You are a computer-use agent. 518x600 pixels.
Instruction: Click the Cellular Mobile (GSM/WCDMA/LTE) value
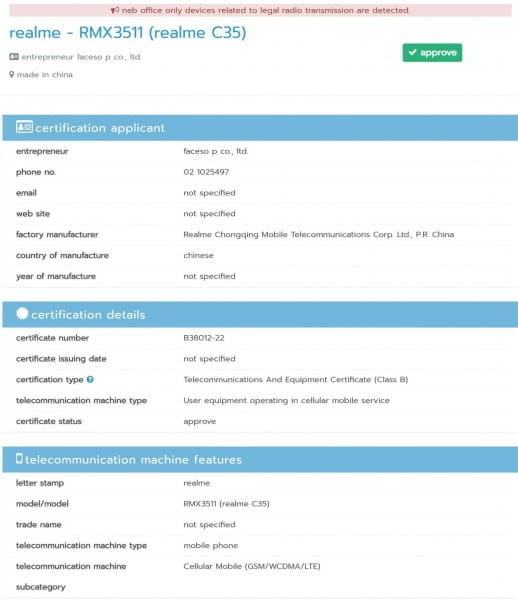click(252, 566)
